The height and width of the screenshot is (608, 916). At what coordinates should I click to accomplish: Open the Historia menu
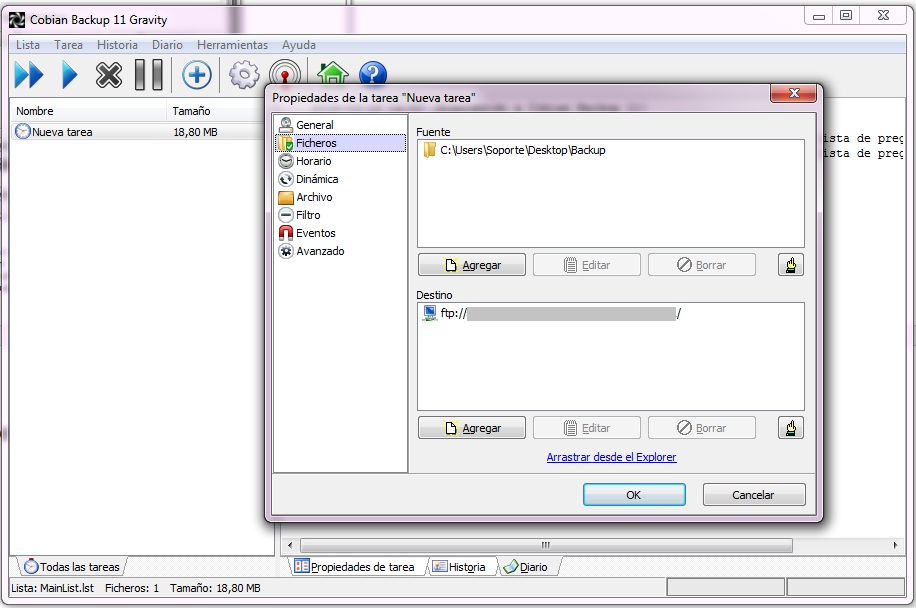117,45
